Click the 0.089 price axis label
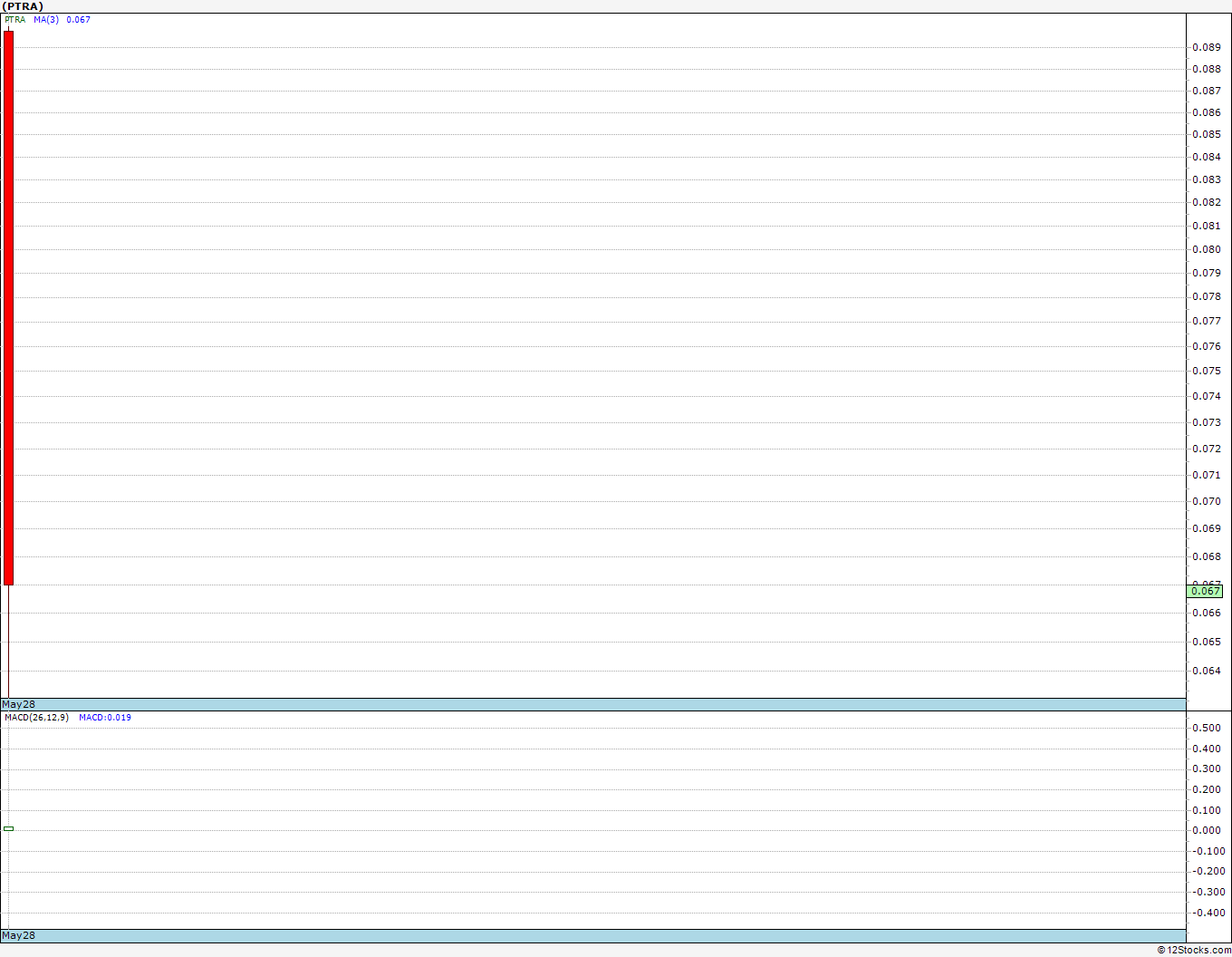Viewport: 1232px width, 957px height. (x=1207, y=47)
